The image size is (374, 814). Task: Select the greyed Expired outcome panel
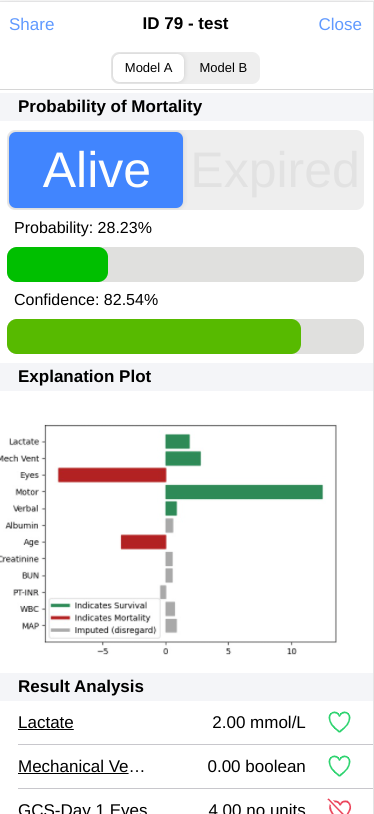[274, 170]
